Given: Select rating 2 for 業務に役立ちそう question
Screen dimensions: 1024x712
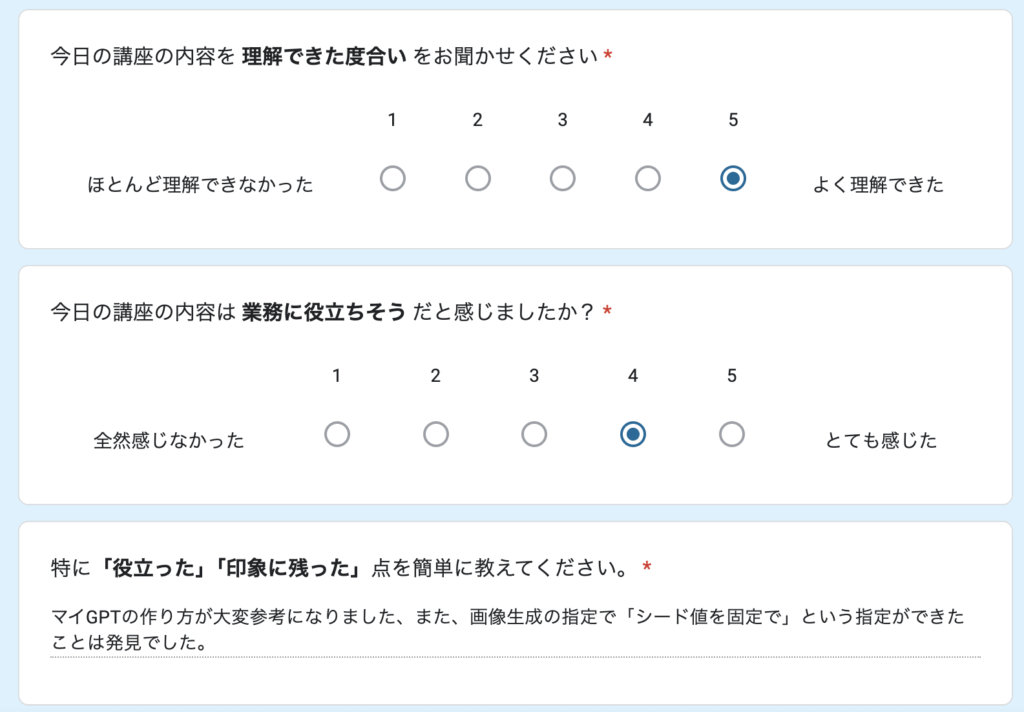Looking at the screenshot, I should pyautogui.click(x=435, y=434).
